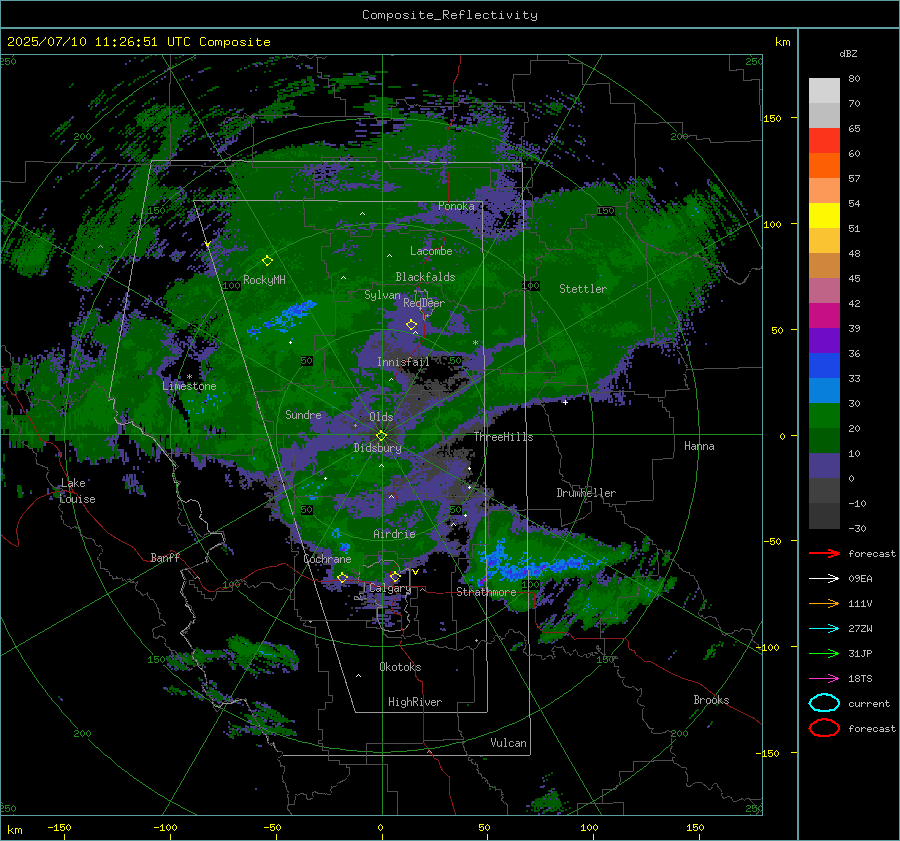The image size is (900, 841).
Task: Click the Okotoks city label
Action: pyautogui.click(x=400, y=667)
